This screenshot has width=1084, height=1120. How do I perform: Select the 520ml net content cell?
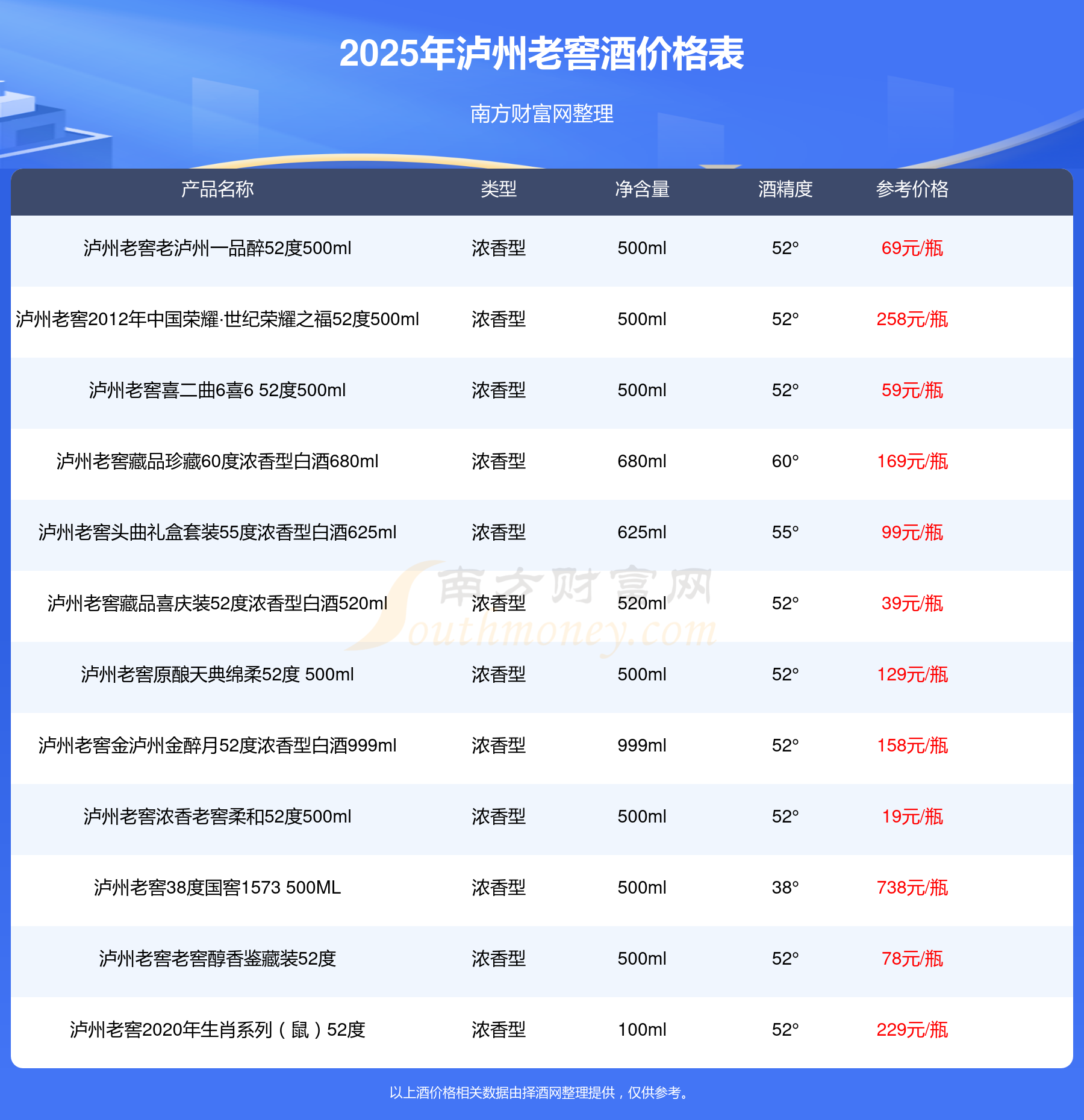click(642, 603)
